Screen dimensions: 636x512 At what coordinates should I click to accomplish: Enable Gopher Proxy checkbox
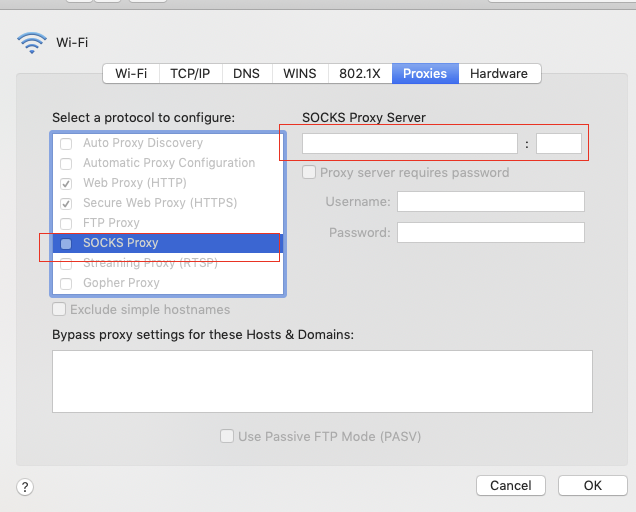click(66, 283)
